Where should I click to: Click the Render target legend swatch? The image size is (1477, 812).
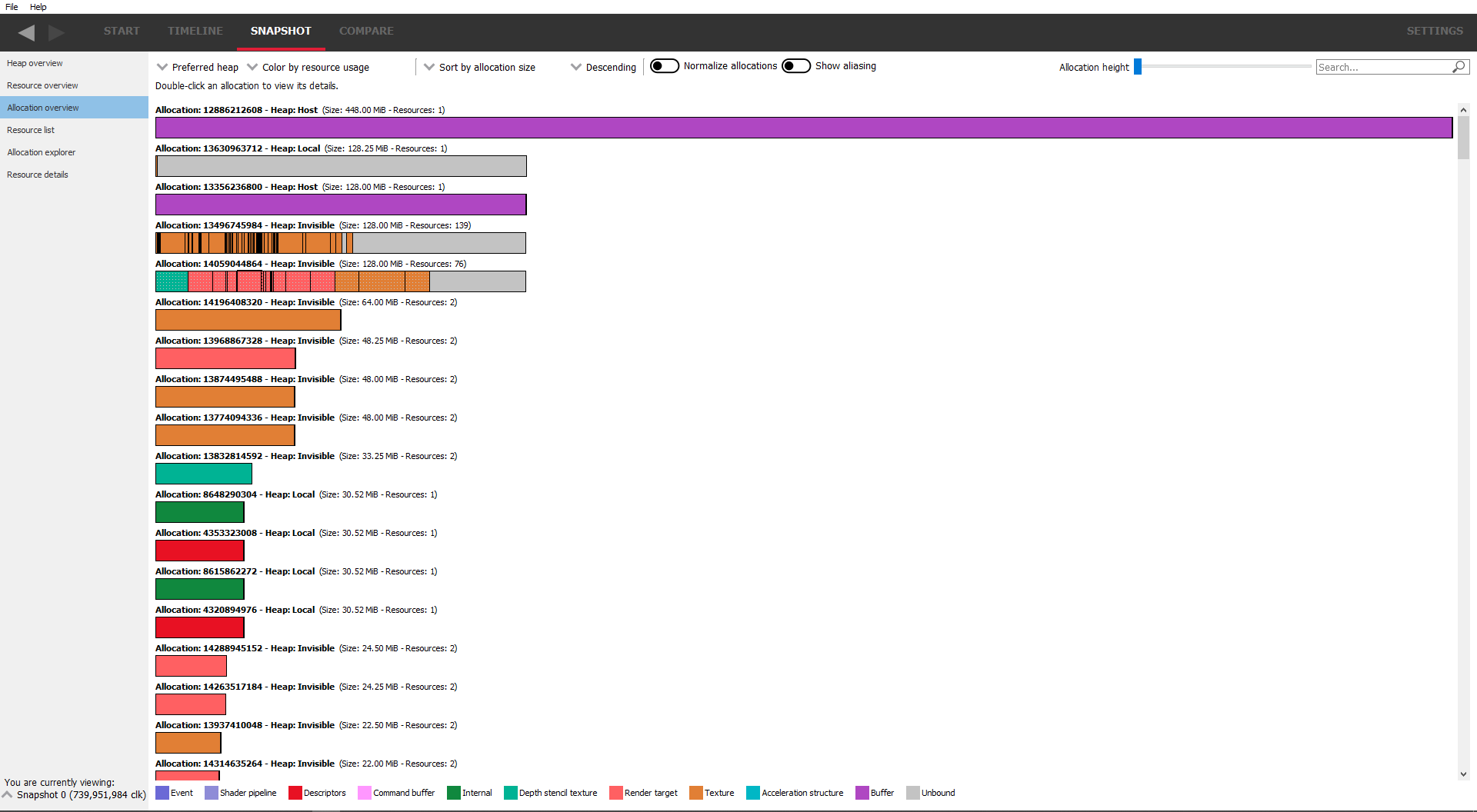[x=615, y=793]
